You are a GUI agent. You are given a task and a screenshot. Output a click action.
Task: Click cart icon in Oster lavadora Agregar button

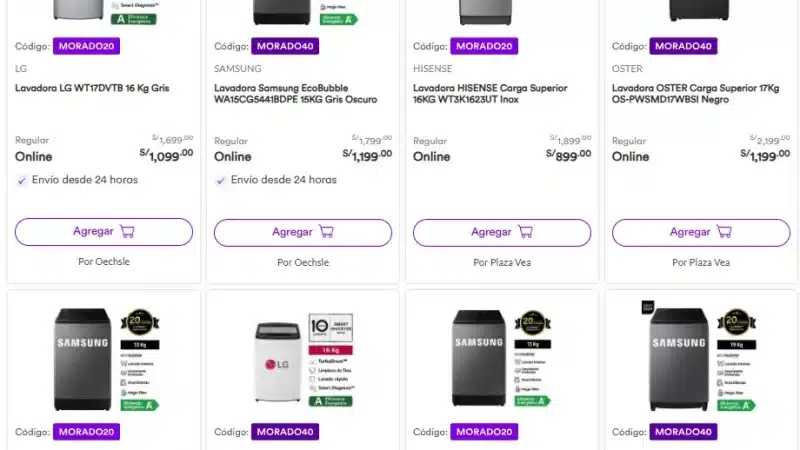coord(724,232)
